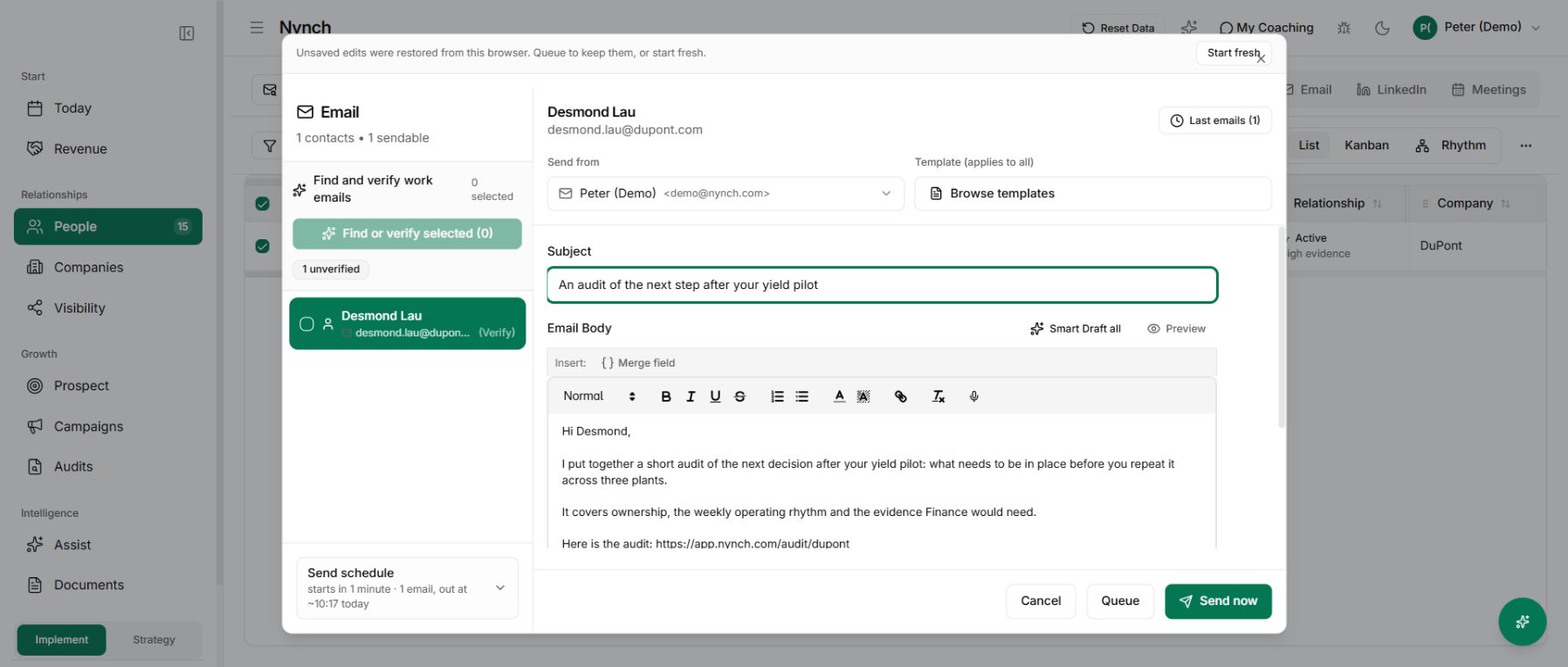1568x667 pixels.
Task: Toggle bold formatting in email editor
Action: click(666, 396)
